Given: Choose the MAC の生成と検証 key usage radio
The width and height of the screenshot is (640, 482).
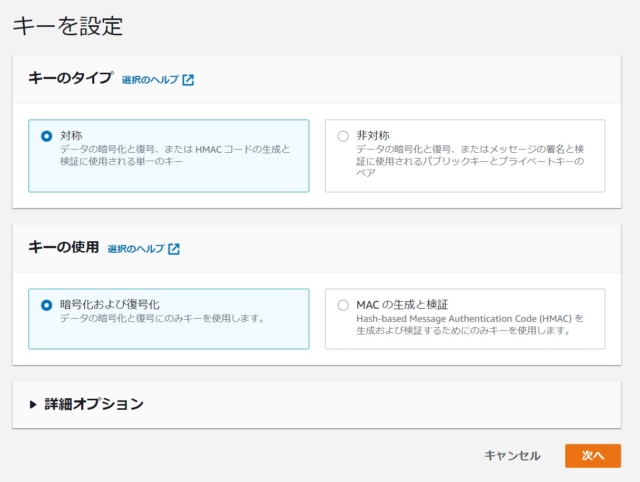Looking at the screenshot, I should tap(343, 305).
